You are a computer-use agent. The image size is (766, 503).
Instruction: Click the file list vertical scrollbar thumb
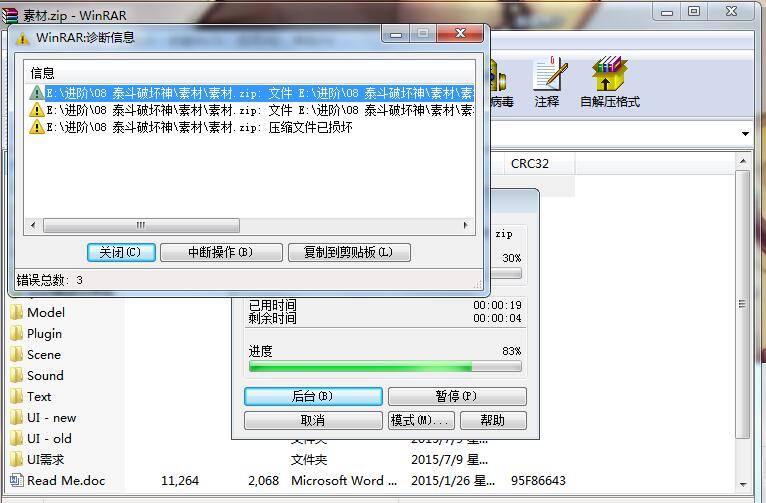pos(743,304)
